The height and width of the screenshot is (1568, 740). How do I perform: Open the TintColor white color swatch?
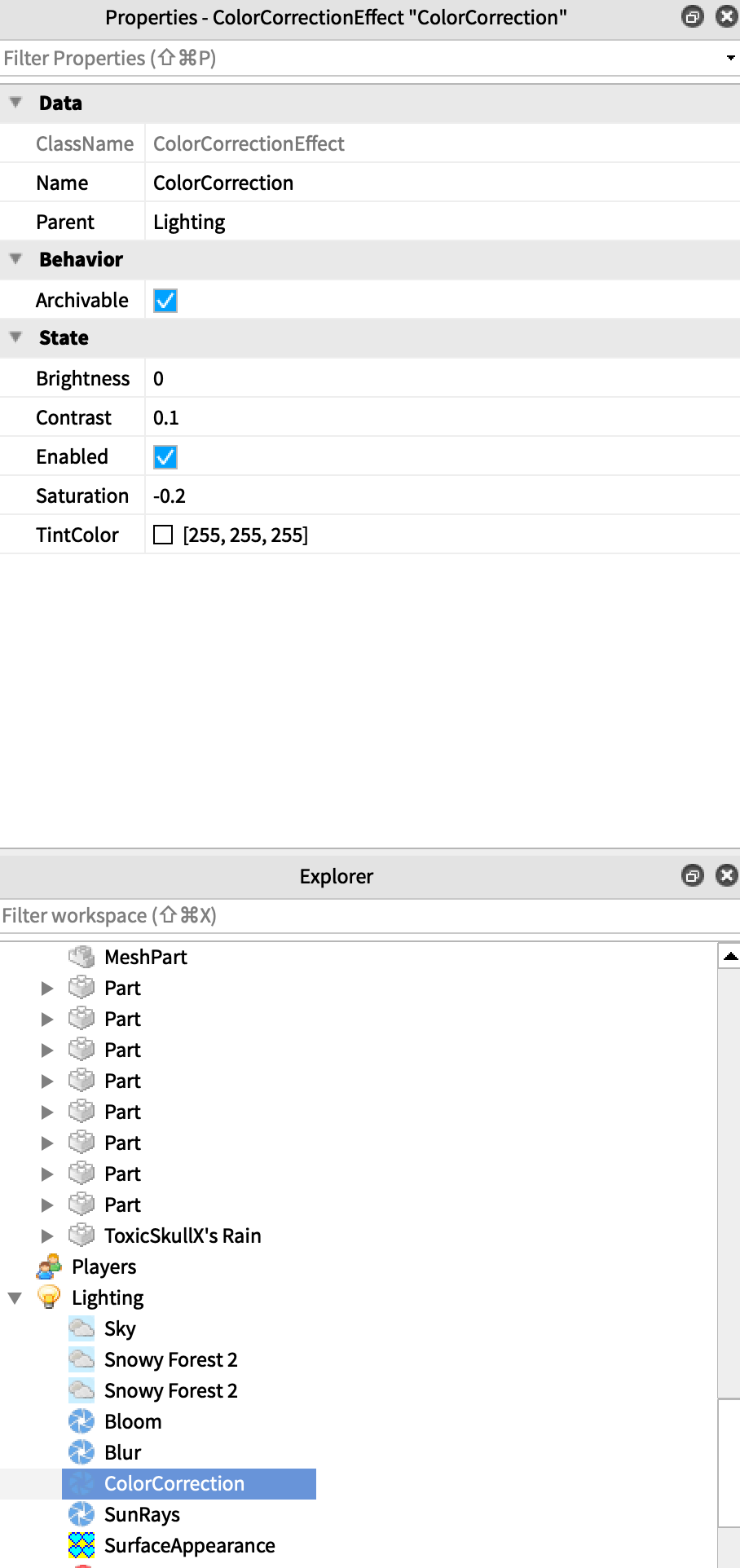point(163,535)
